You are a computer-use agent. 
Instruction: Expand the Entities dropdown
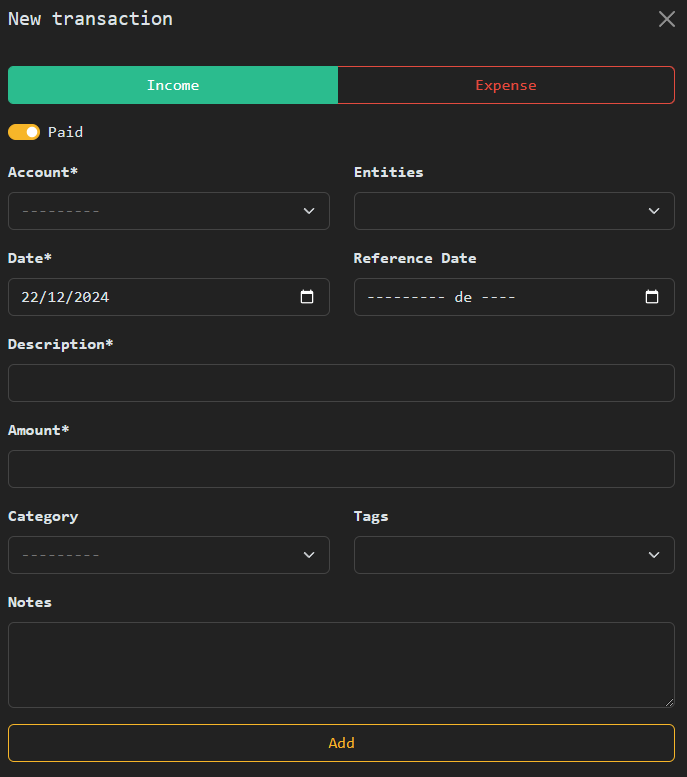point(514,211)
